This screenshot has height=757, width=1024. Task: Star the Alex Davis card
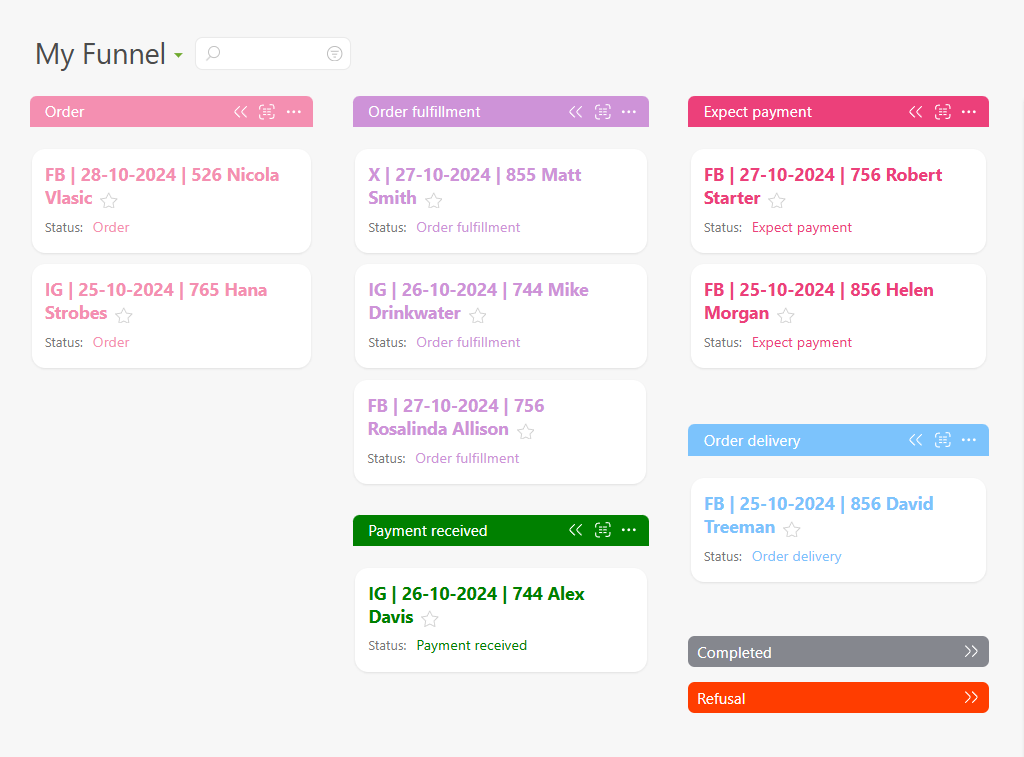click(430, 619)
